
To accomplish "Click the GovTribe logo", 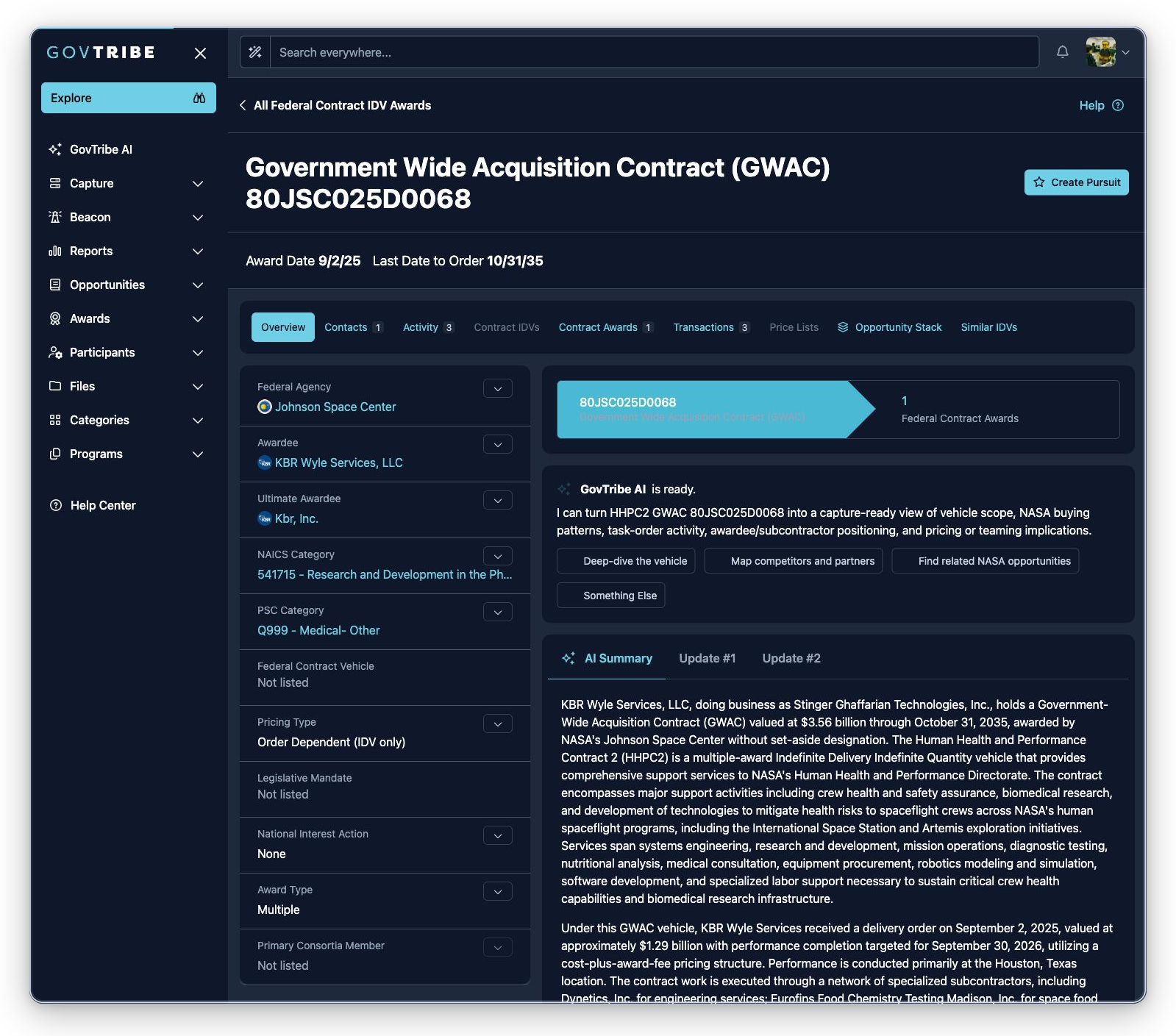I will pyautogui.click(x=101, y=52).
